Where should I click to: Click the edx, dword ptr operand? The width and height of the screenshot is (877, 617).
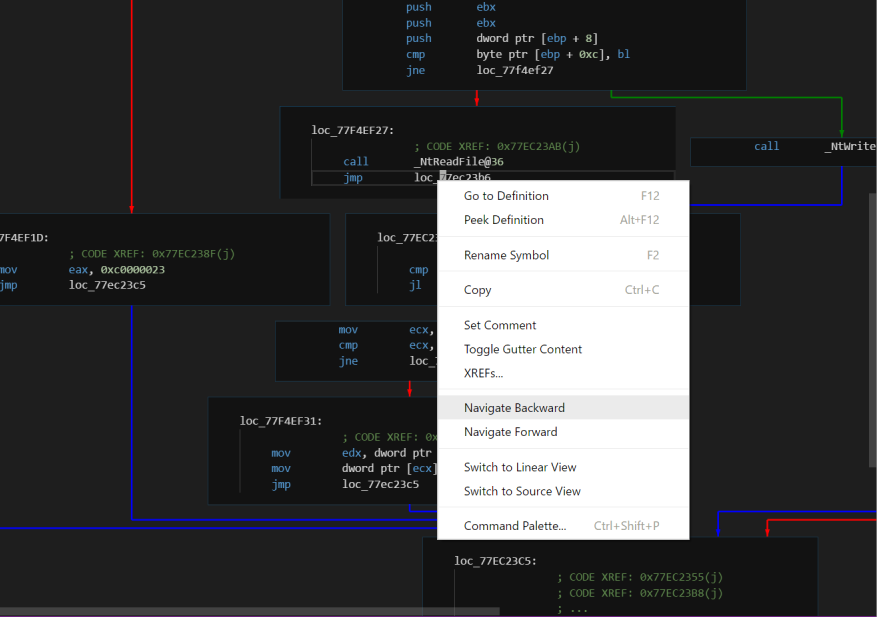pos(386,453)
